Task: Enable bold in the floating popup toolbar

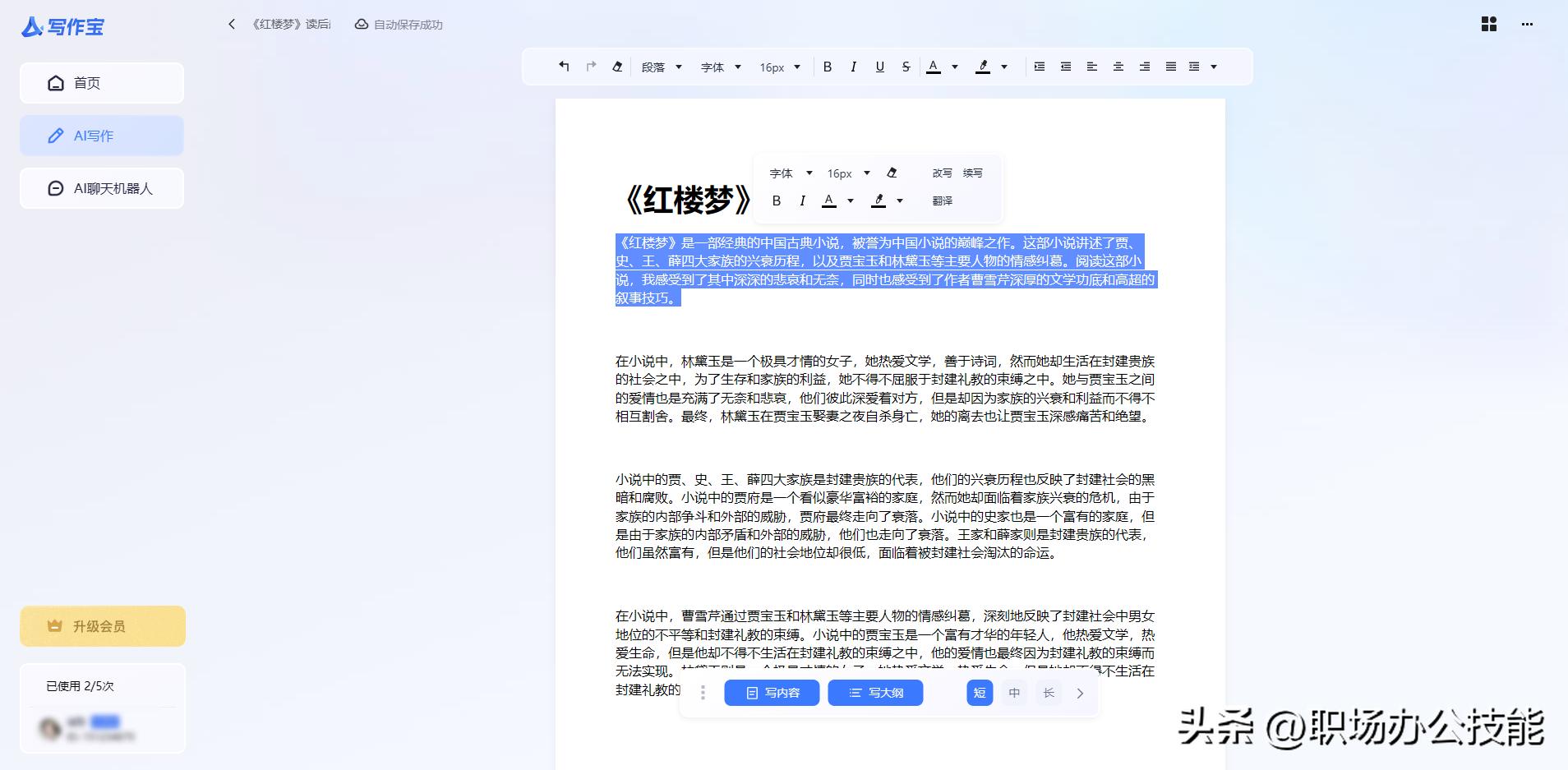Action: pyautogui.click(x=777, y=200)
